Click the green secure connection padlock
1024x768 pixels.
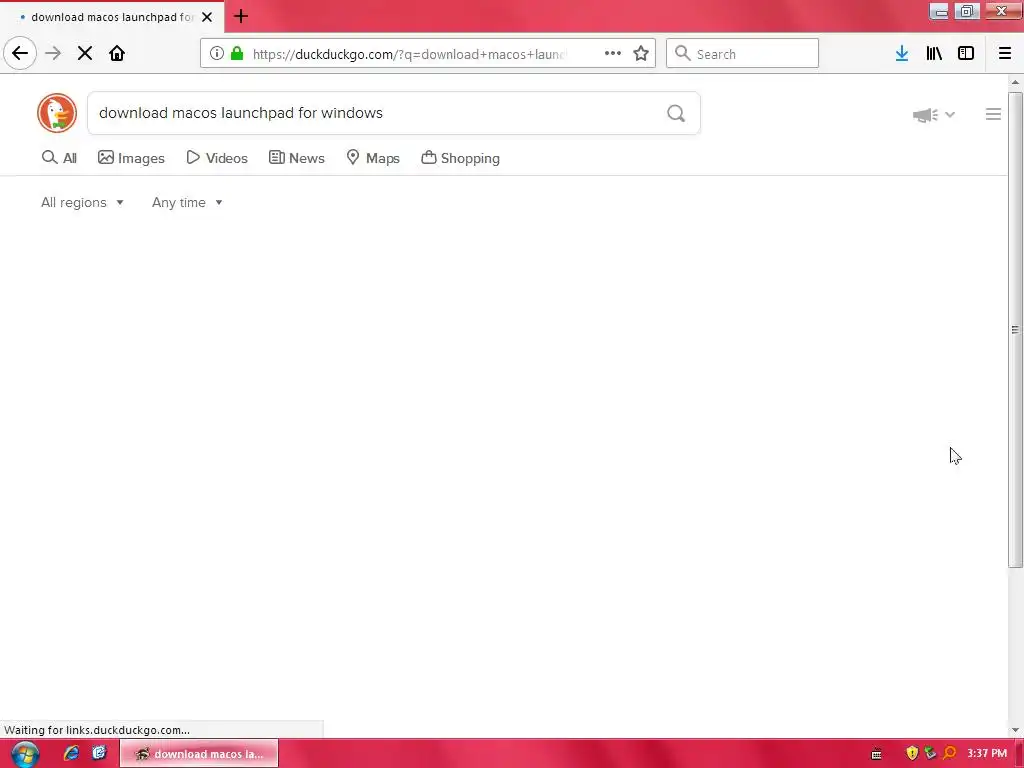237,54
